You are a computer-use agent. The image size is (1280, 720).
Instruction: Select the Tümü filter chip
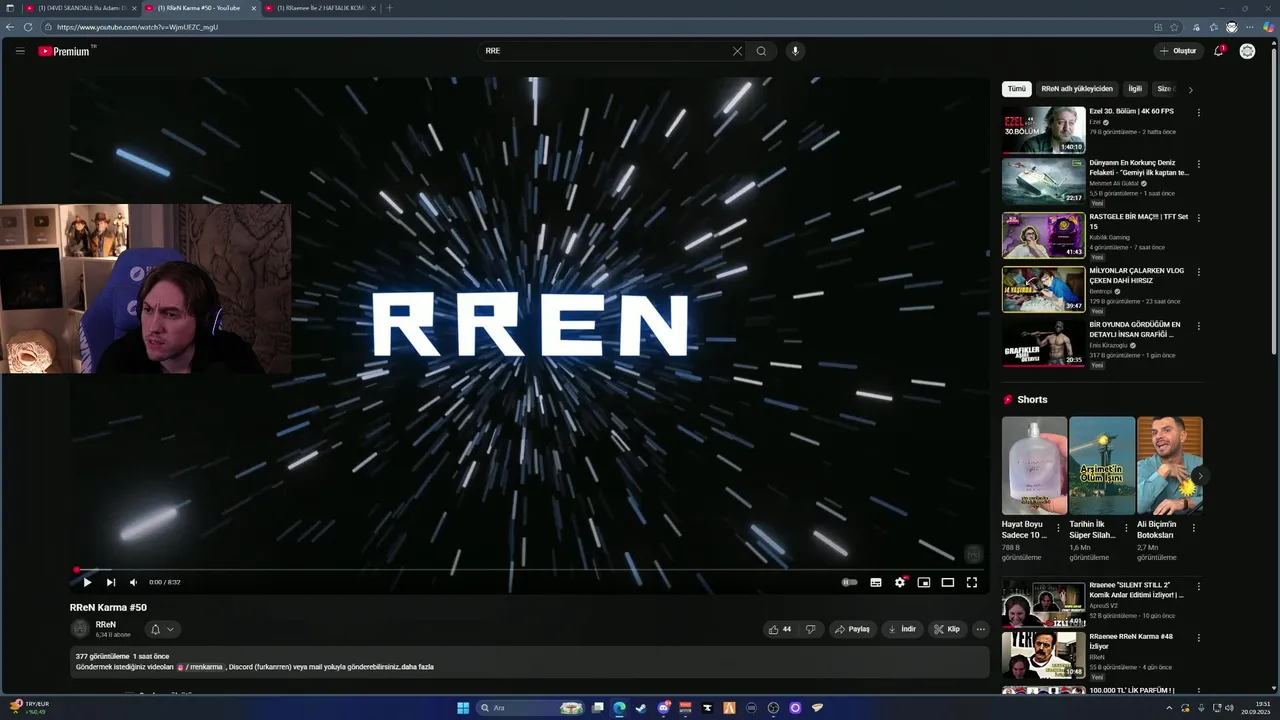[x=1016, y=89]
